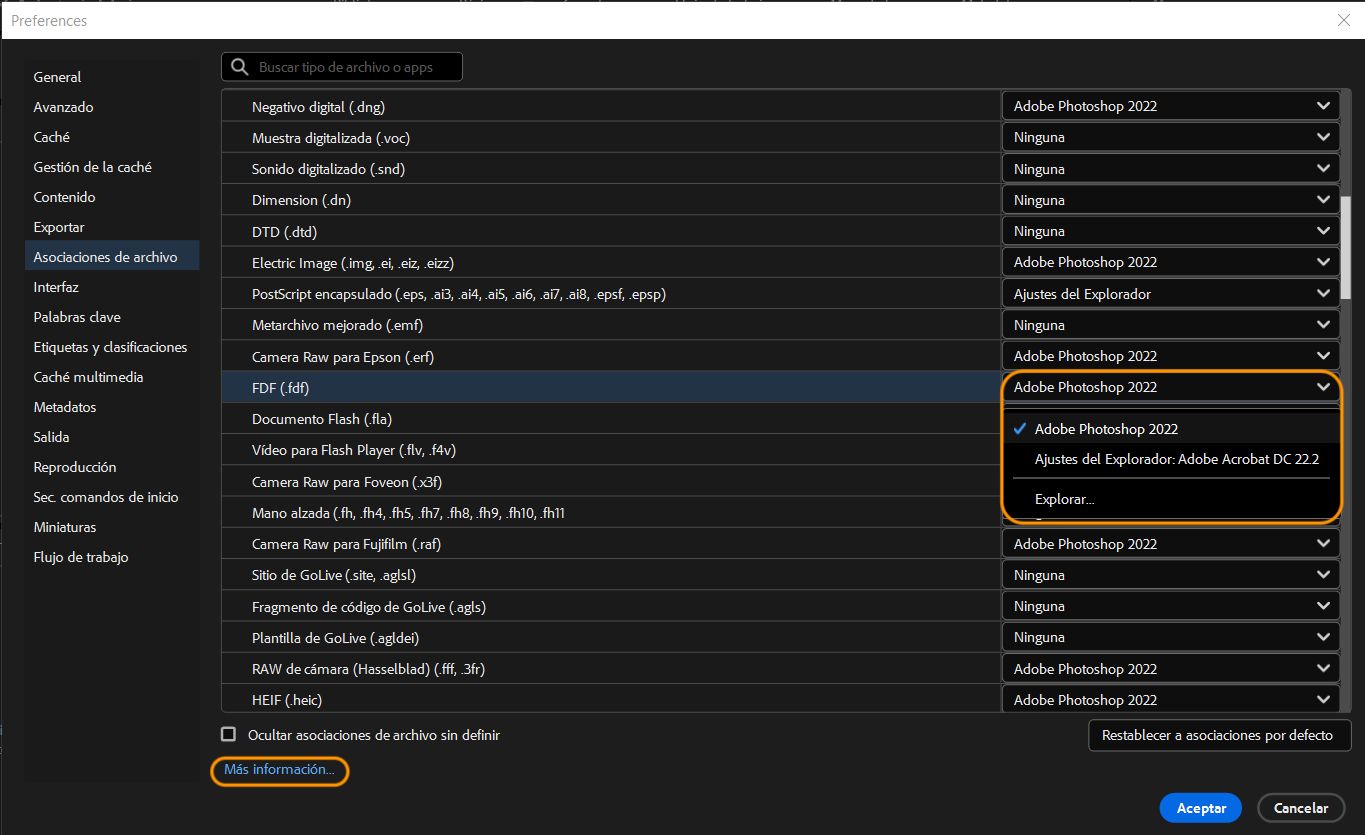Expand Electric Image app dropdown
Viewport: 1365px width, 835px height.
pyautogui.click(x=1170, y=262)
